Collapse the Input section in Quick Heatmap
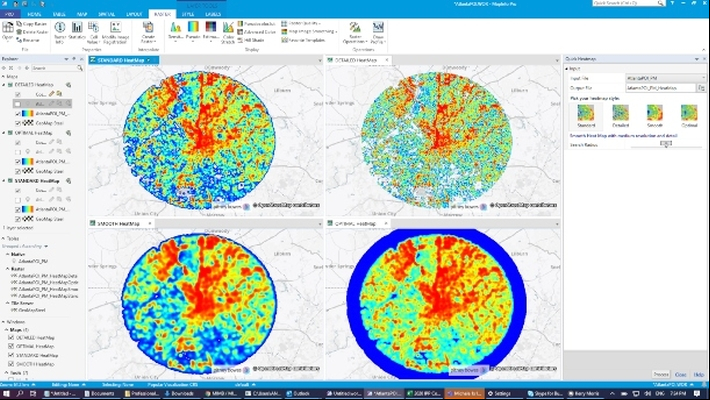The width and height of the screenshot is (710, 400). pos(566,68)
